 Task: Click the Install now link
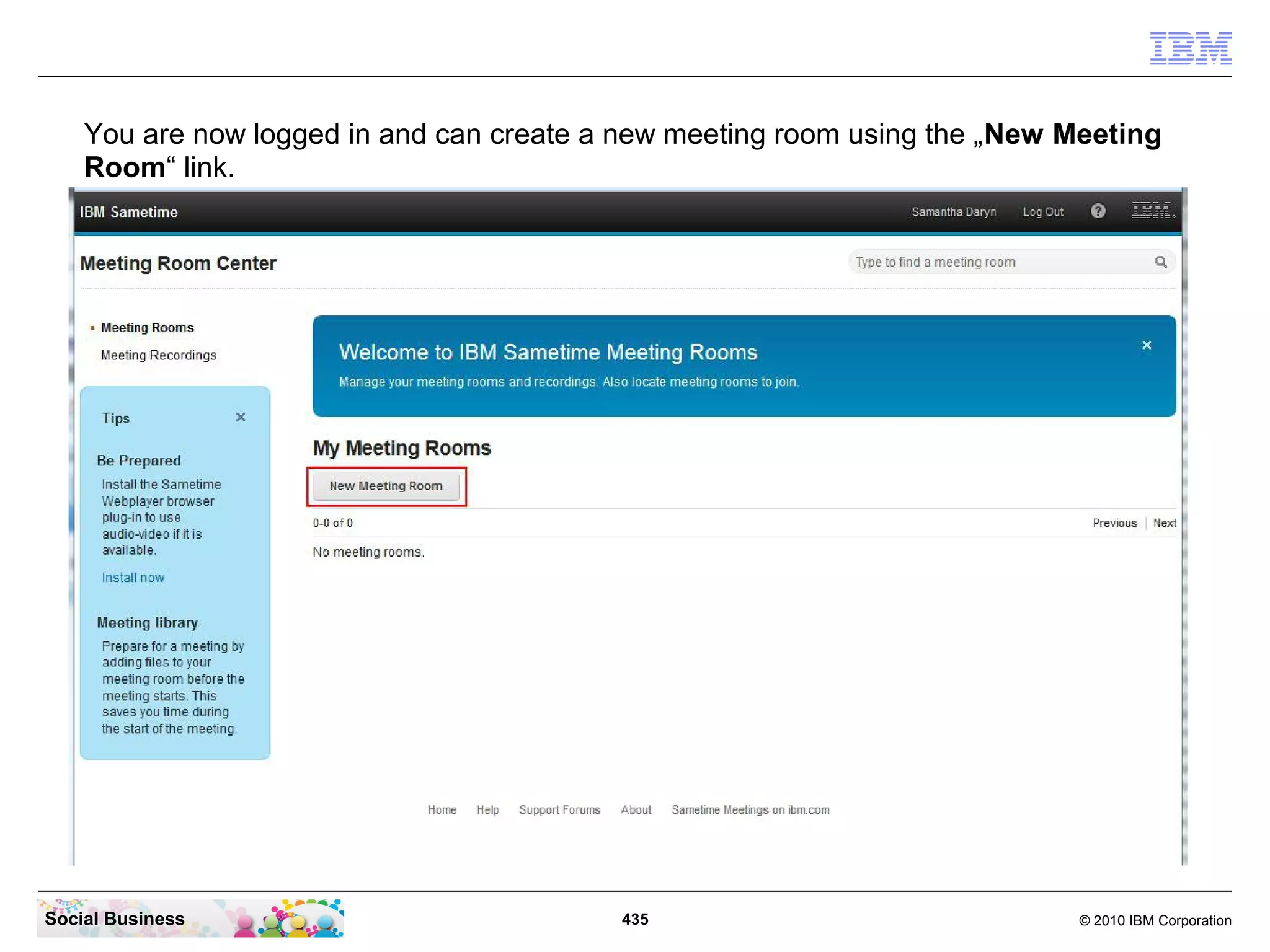coord(133,578)
